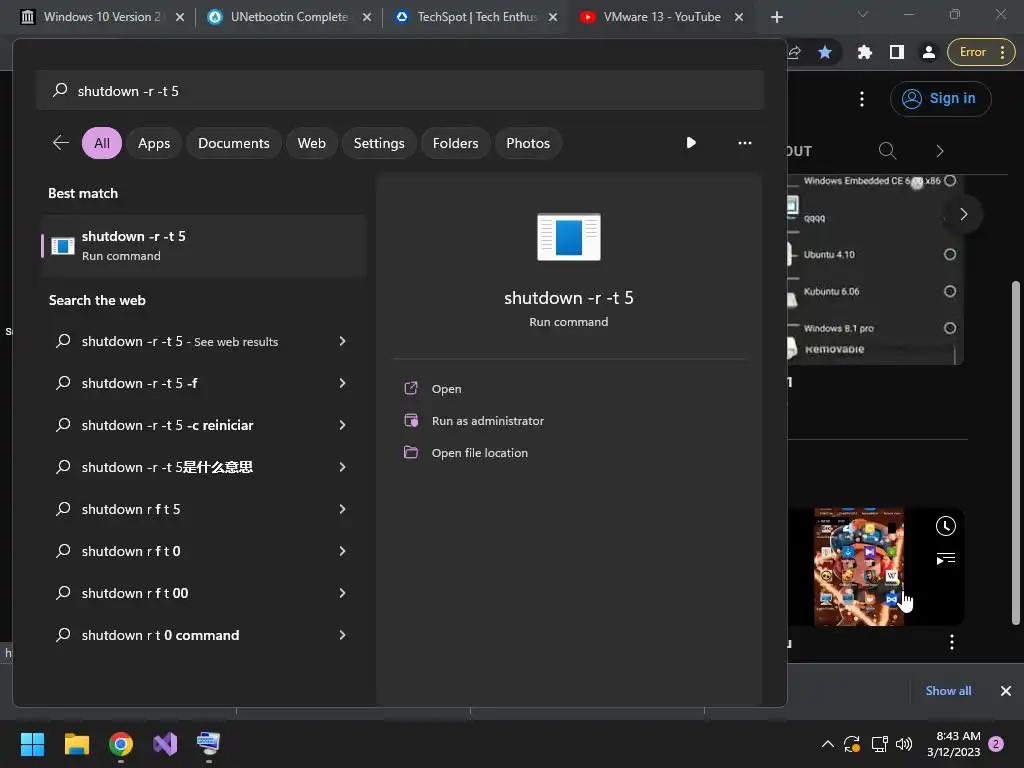Click the Windows Start button
Image resolution: width=1024 pixels, height=768 pixels.
[32, 743]
